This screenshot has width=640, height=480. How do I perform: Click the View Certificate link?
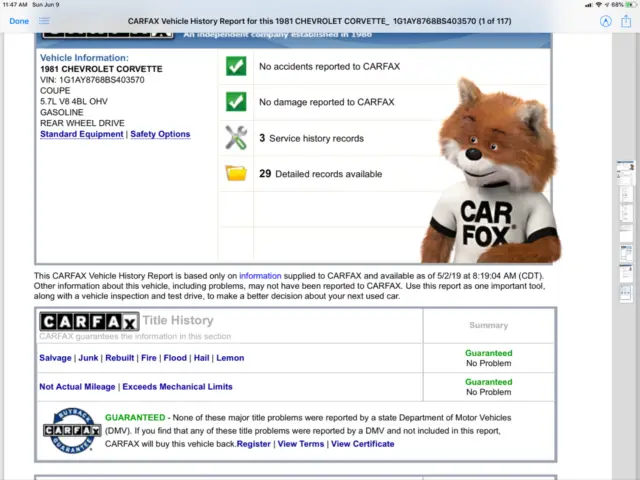(x=362, y=444)
